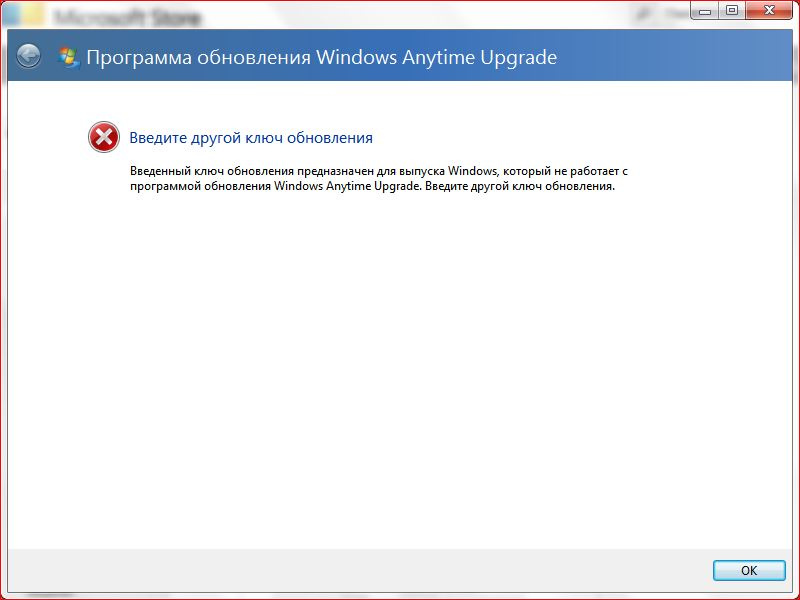
Task: Click the red error cross icon
Action: point(104,137)
